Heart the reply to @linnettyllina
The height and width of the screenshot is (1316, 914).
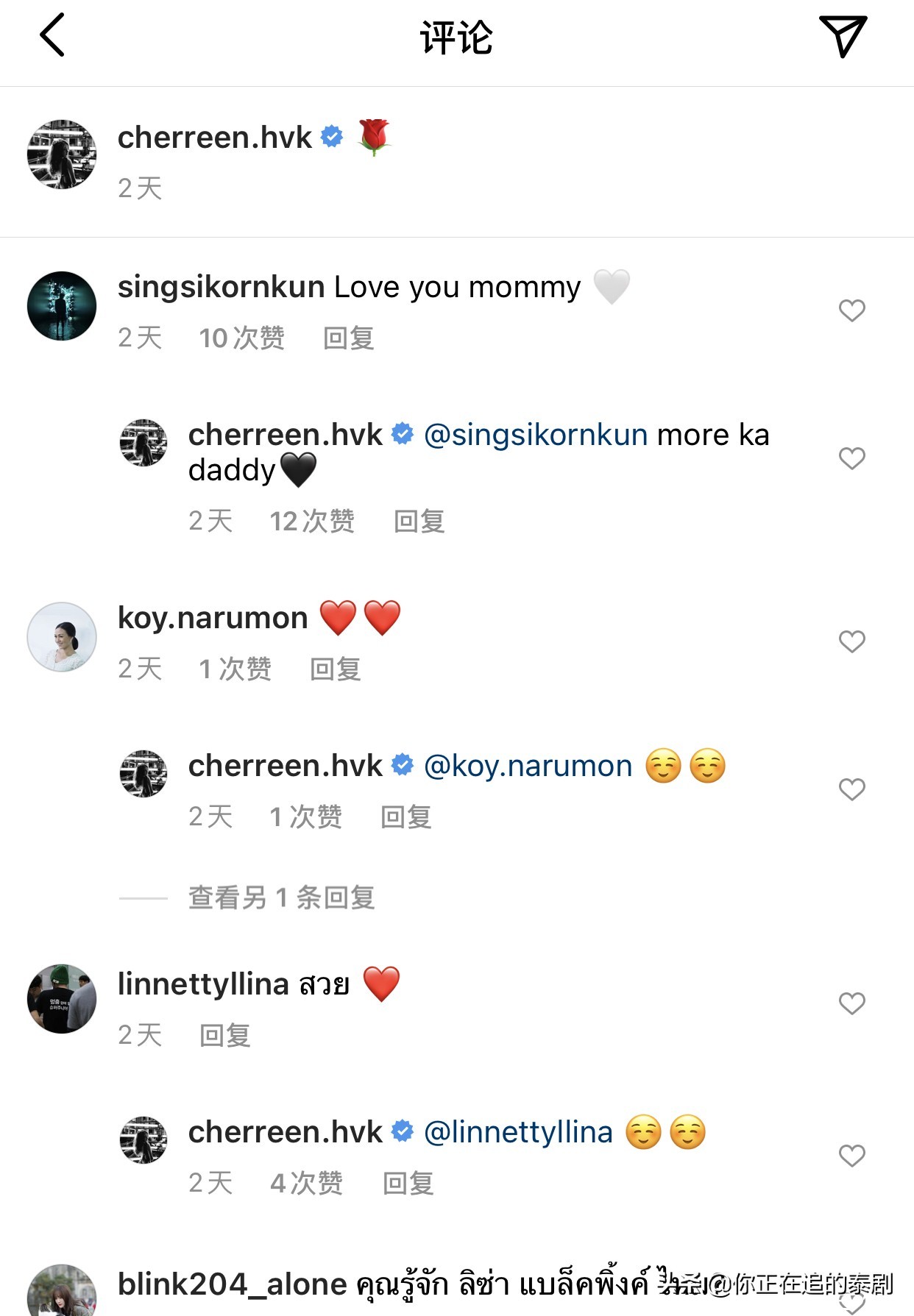851,1156
